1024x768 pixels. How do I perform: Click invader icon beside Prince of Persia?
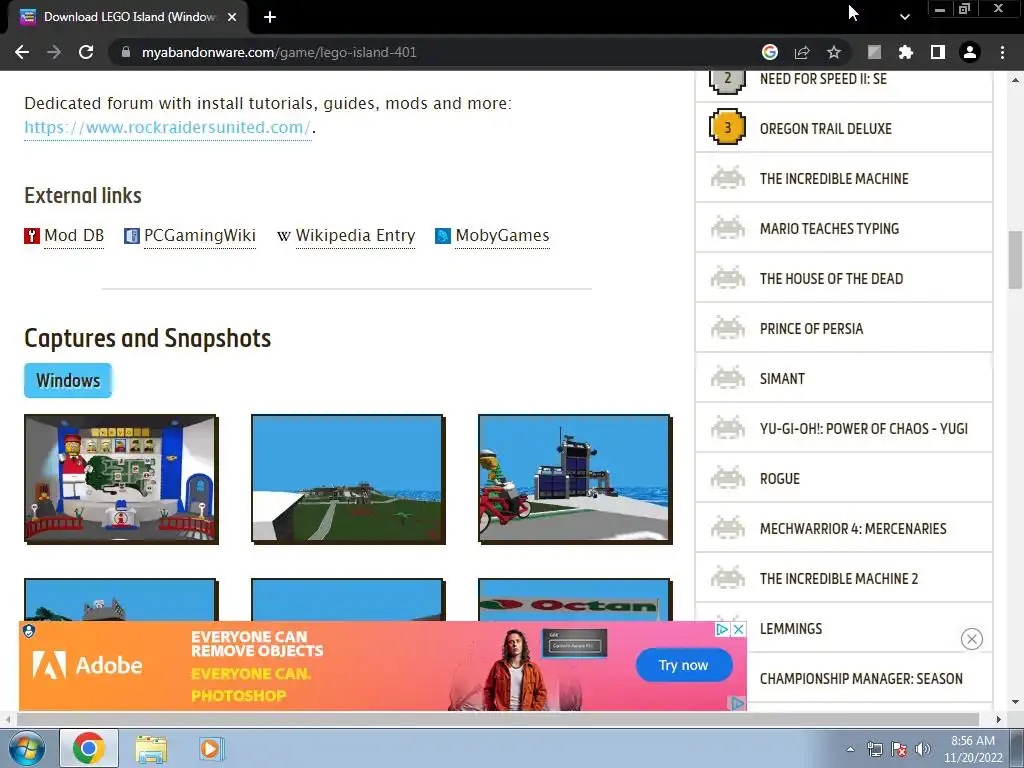point(728,328)
